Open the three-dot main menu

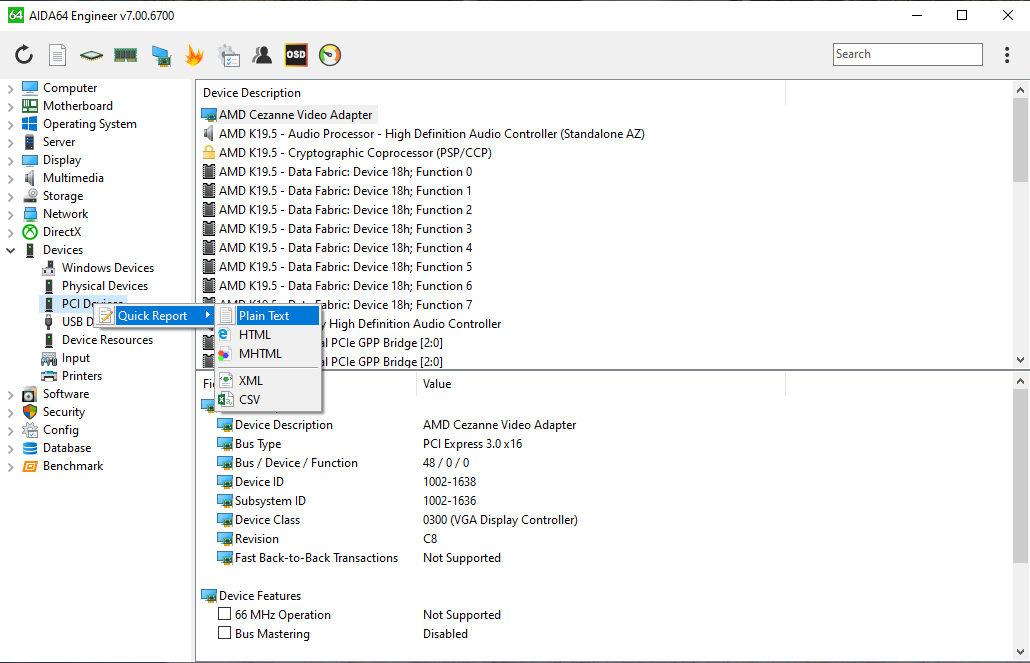coord(1007,55)
